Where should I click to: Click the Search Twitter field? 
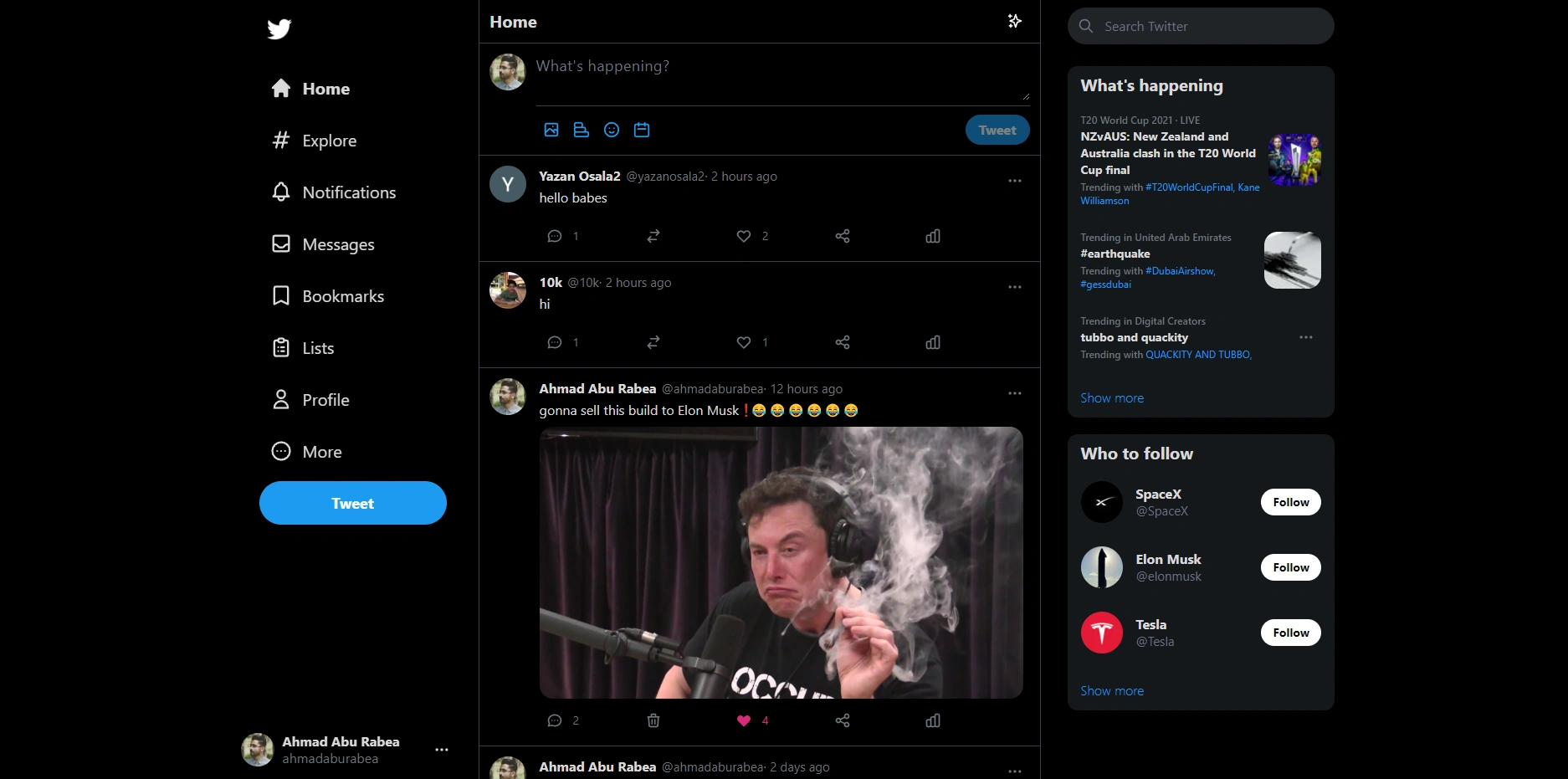[1201, 26]
